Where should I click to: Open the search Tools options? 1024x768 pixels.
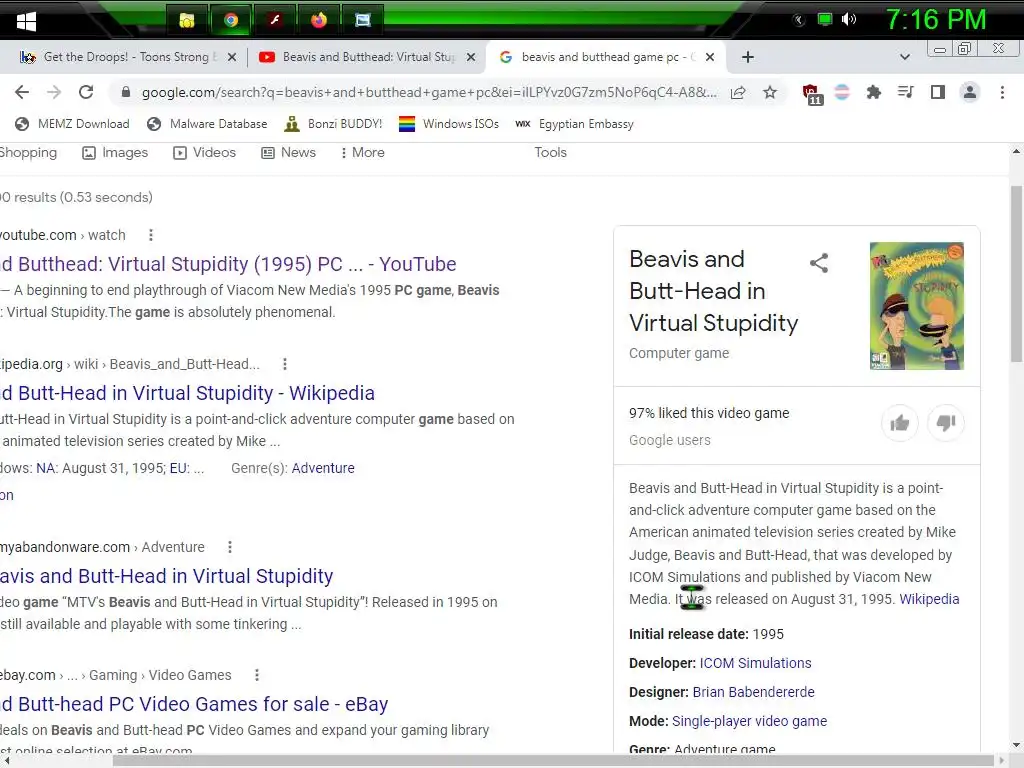point(551,152)
